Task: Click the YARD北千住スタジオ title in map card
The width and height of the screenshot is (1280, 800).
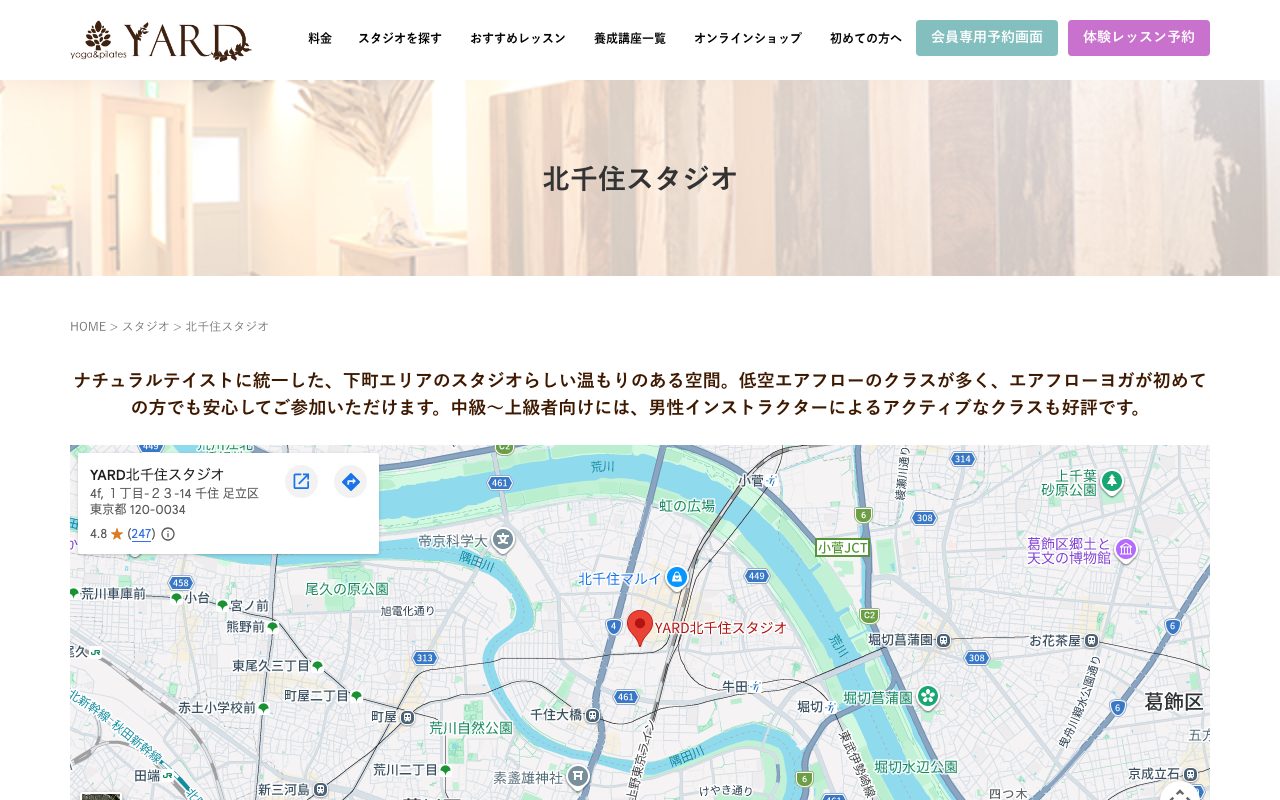Action: pos(157,474)
